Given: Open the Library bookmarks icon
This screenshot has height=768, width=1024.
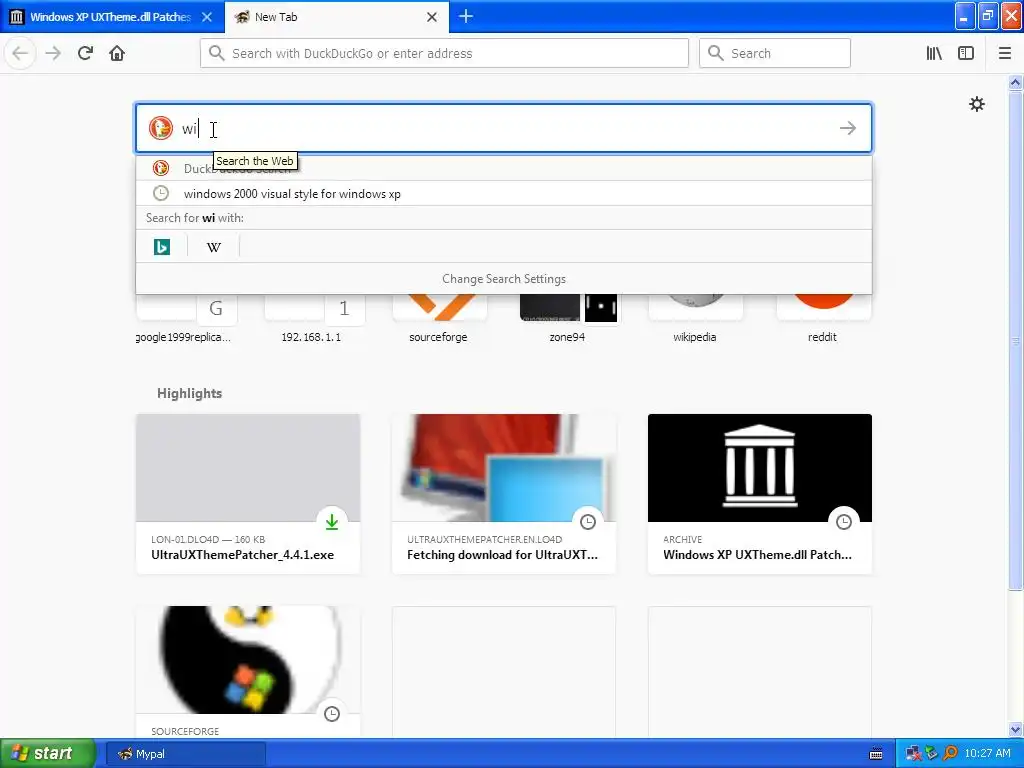Looking at the screenshot, I should (934, 54).
